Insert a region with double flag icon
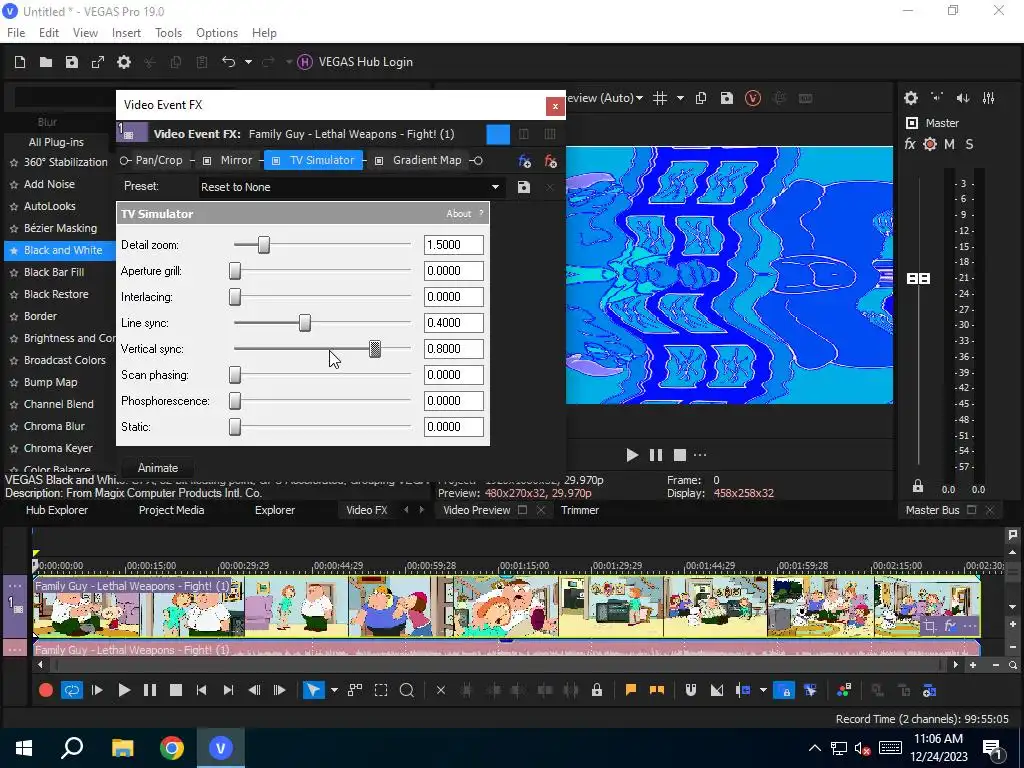Viewport: 1024px width, 768px height. click(x=657, y=690)
